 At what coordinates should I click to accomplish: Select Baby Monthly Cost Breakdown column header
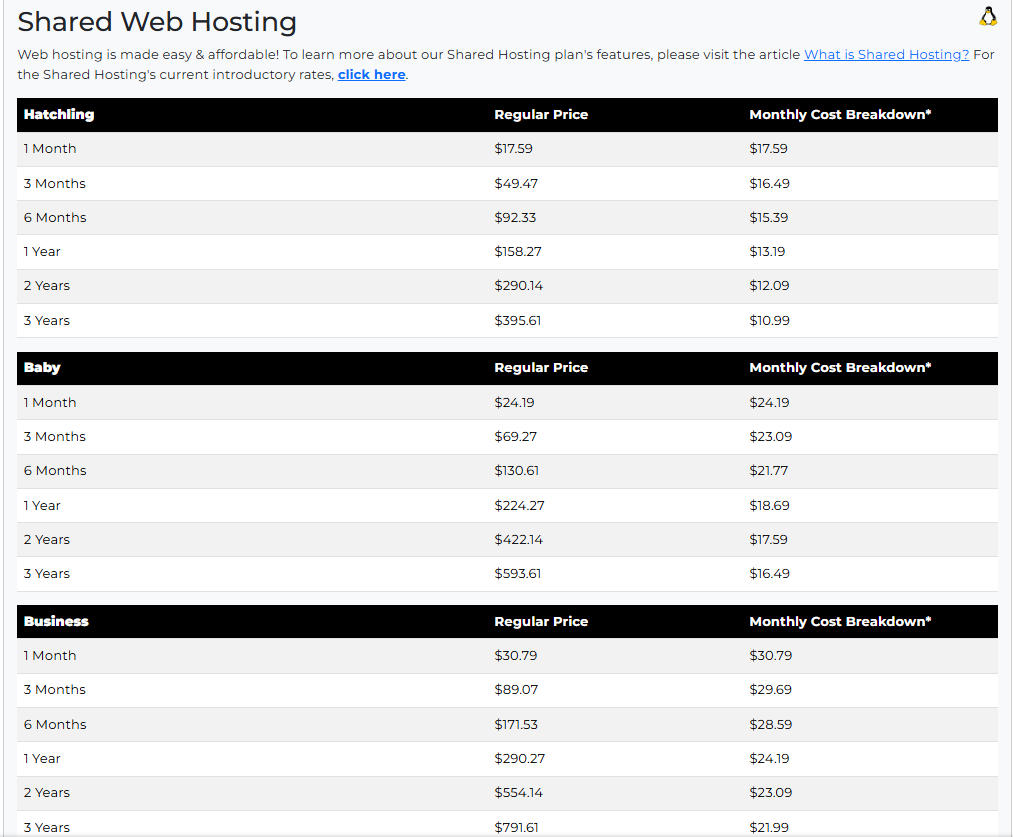coord(841,367)
